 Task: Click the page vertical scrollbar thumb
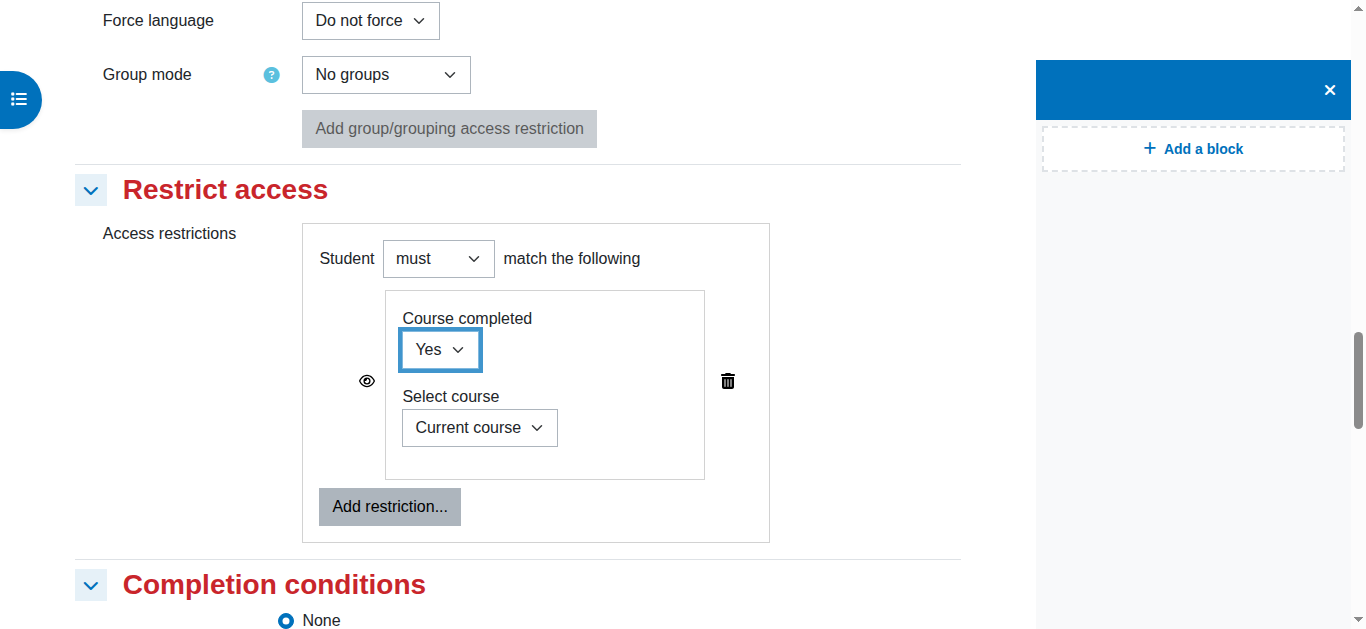click(x=1358, y=381)
